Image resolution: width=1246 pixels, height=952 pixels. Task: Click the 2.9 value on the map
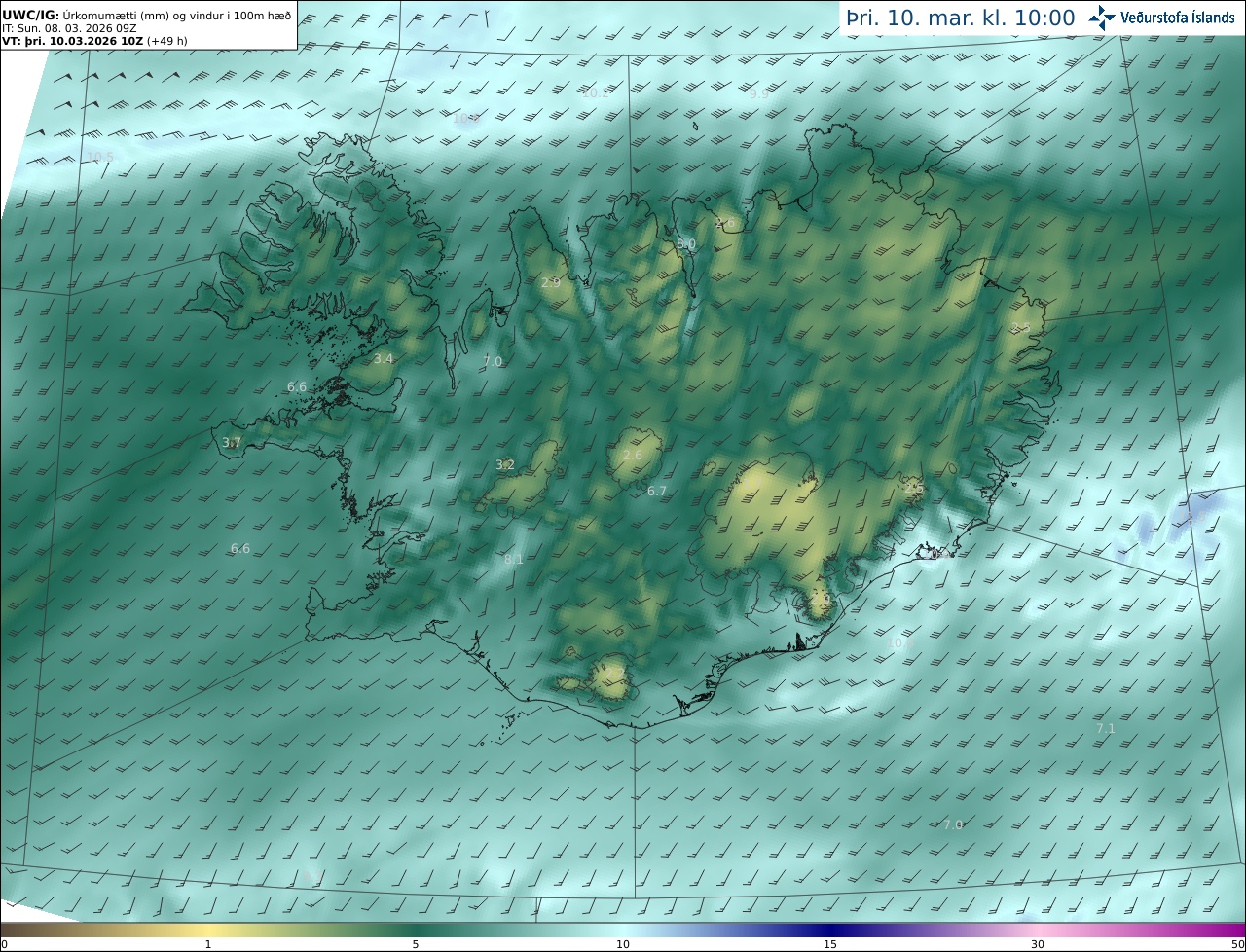(x=551, y=282)
